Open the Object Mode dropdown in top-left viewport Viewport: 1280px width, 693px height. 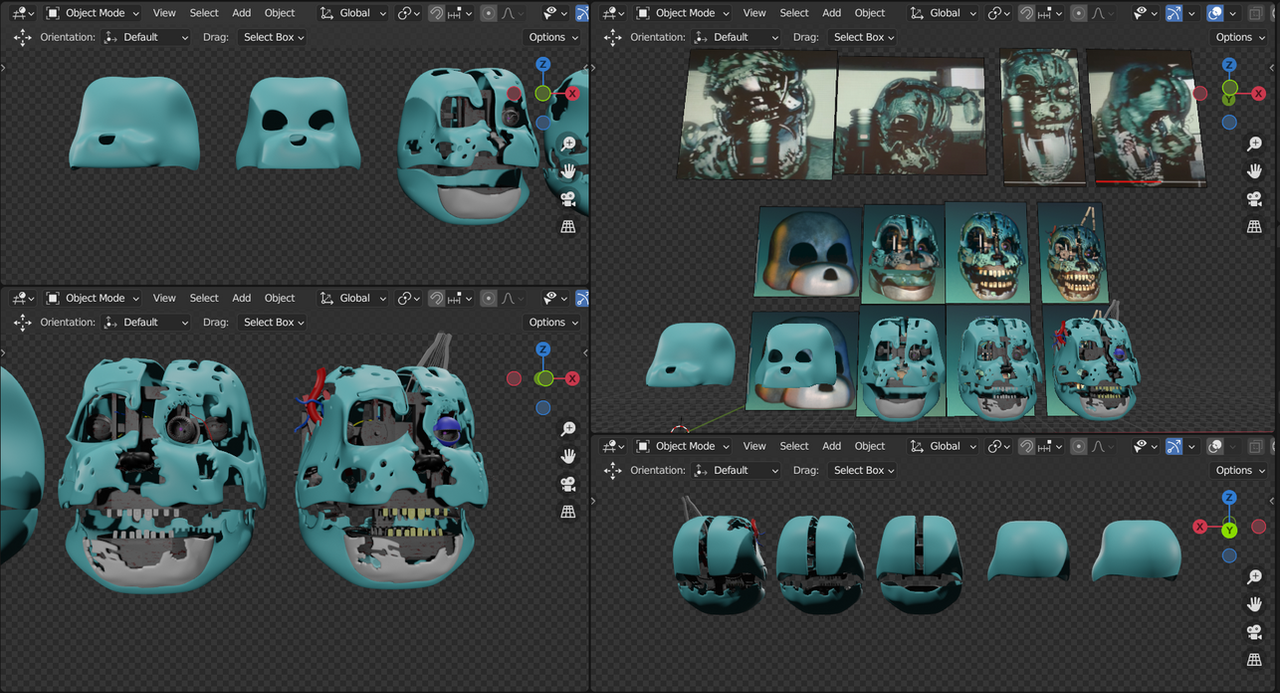point(94,13)
